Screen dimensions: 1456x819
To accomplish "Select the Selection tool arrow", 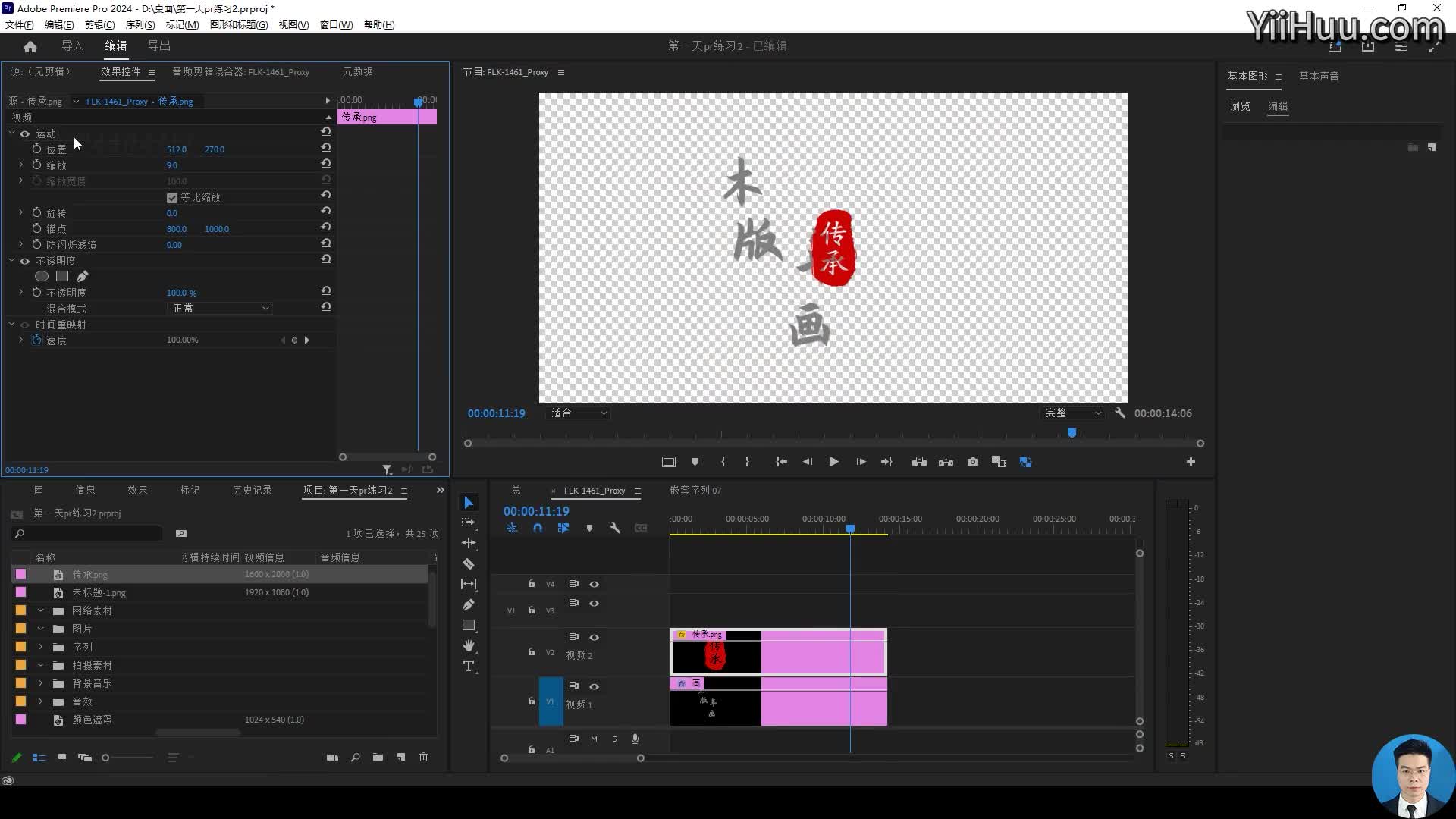I will click(x=469, y=503).
